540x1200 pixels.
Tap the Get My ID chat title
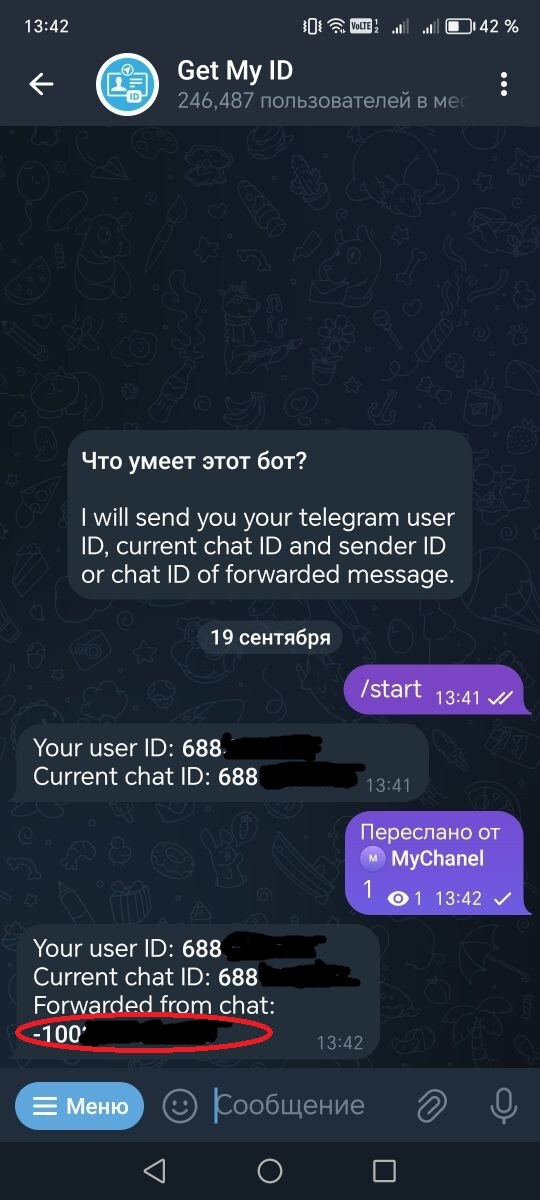(235, 70)
